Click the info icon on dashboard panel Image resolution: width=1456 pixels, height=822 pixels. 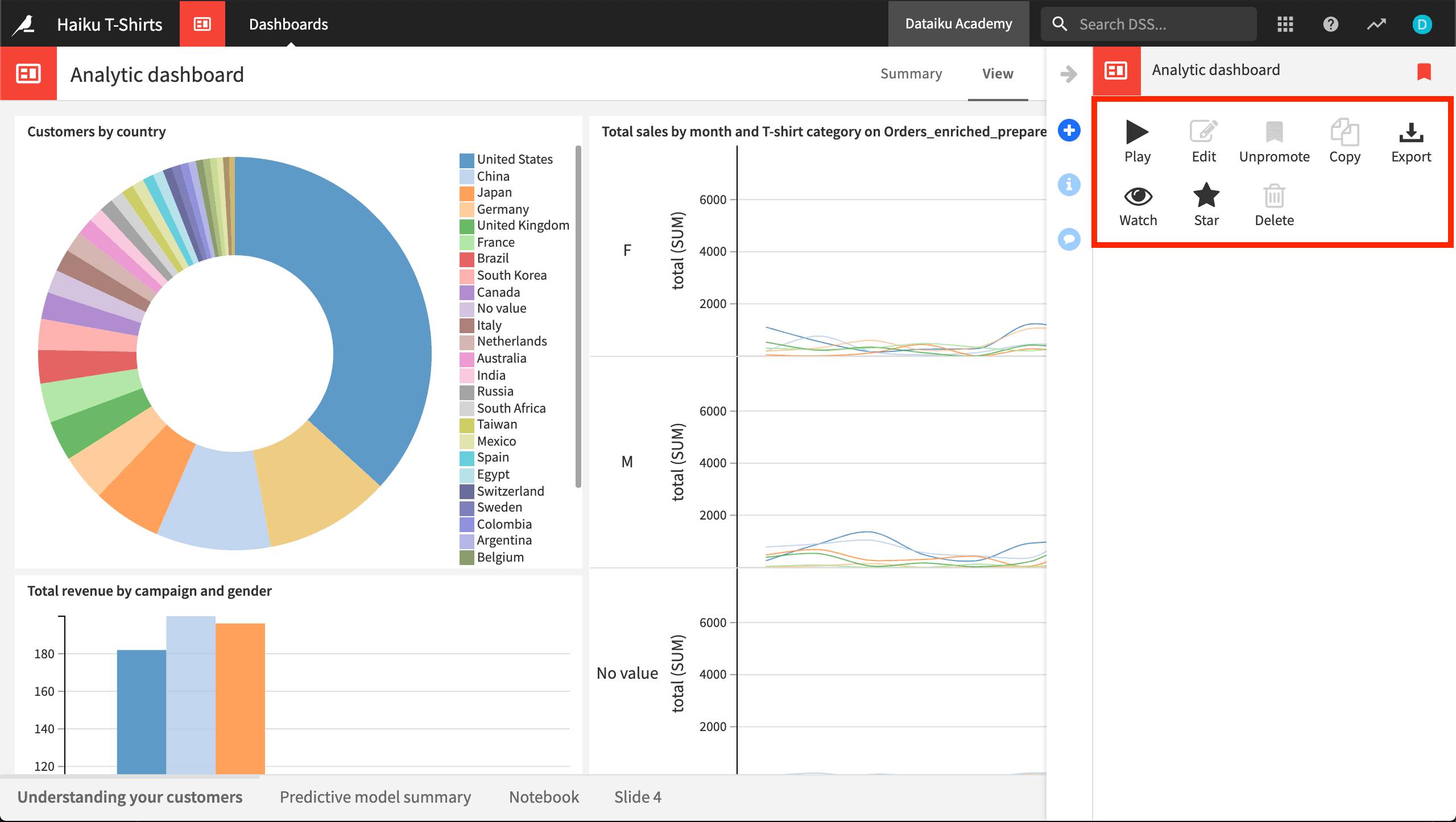pyautogui.click(x=1069, y=184)
